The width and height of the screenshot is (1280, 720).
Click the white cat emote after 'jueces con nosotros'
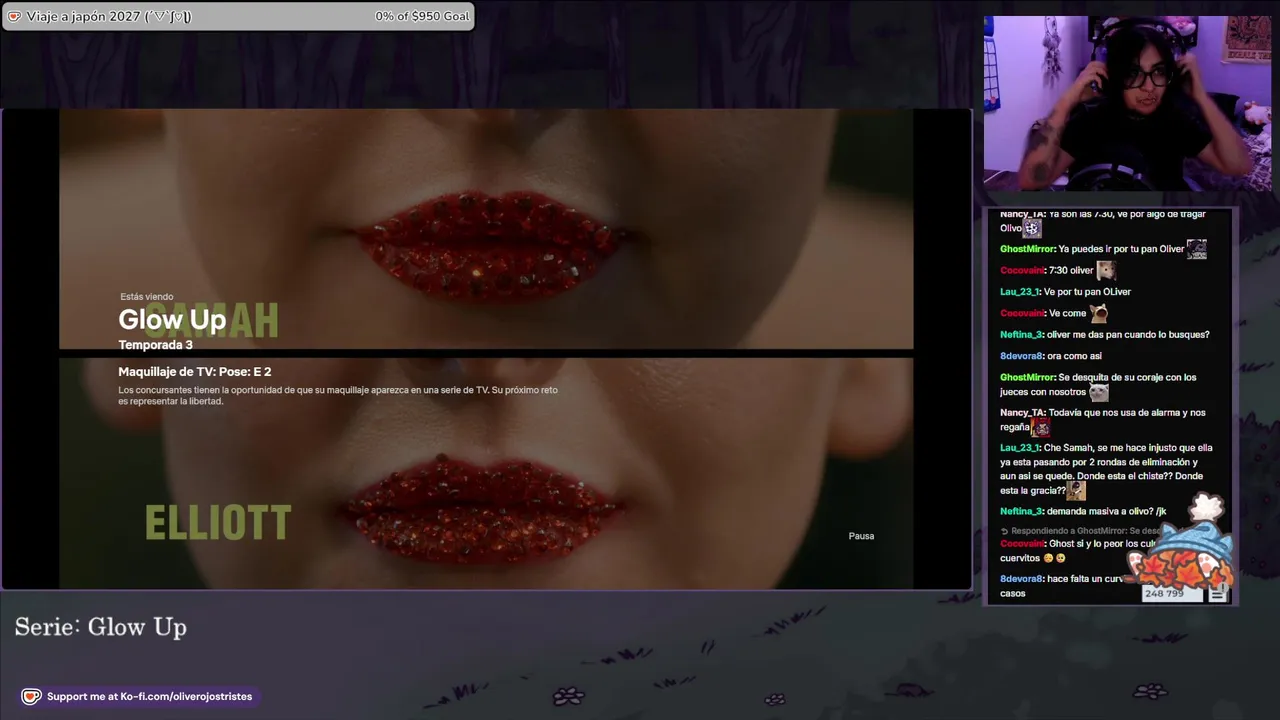[1099, 392]
